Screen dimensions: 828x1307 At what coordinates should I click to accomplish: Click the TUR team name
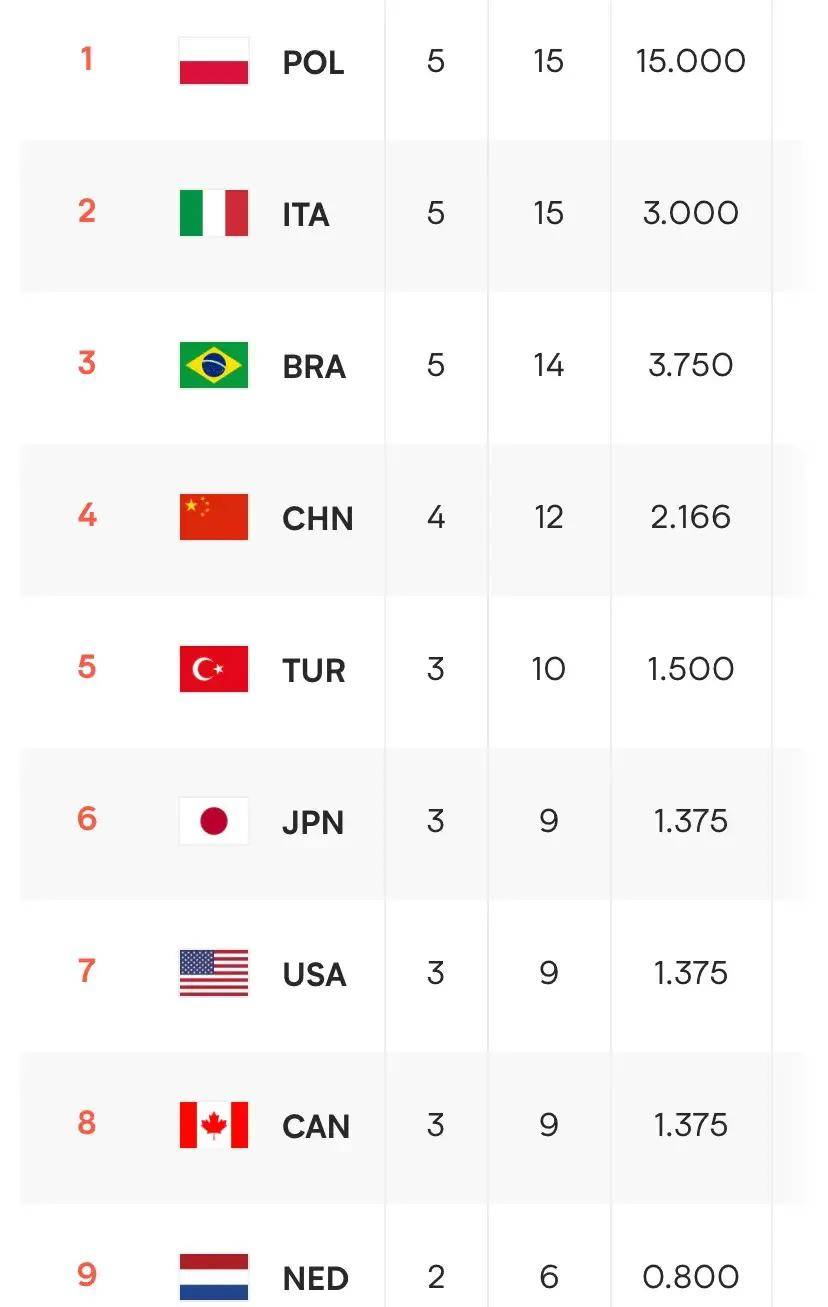coord(314,671)
